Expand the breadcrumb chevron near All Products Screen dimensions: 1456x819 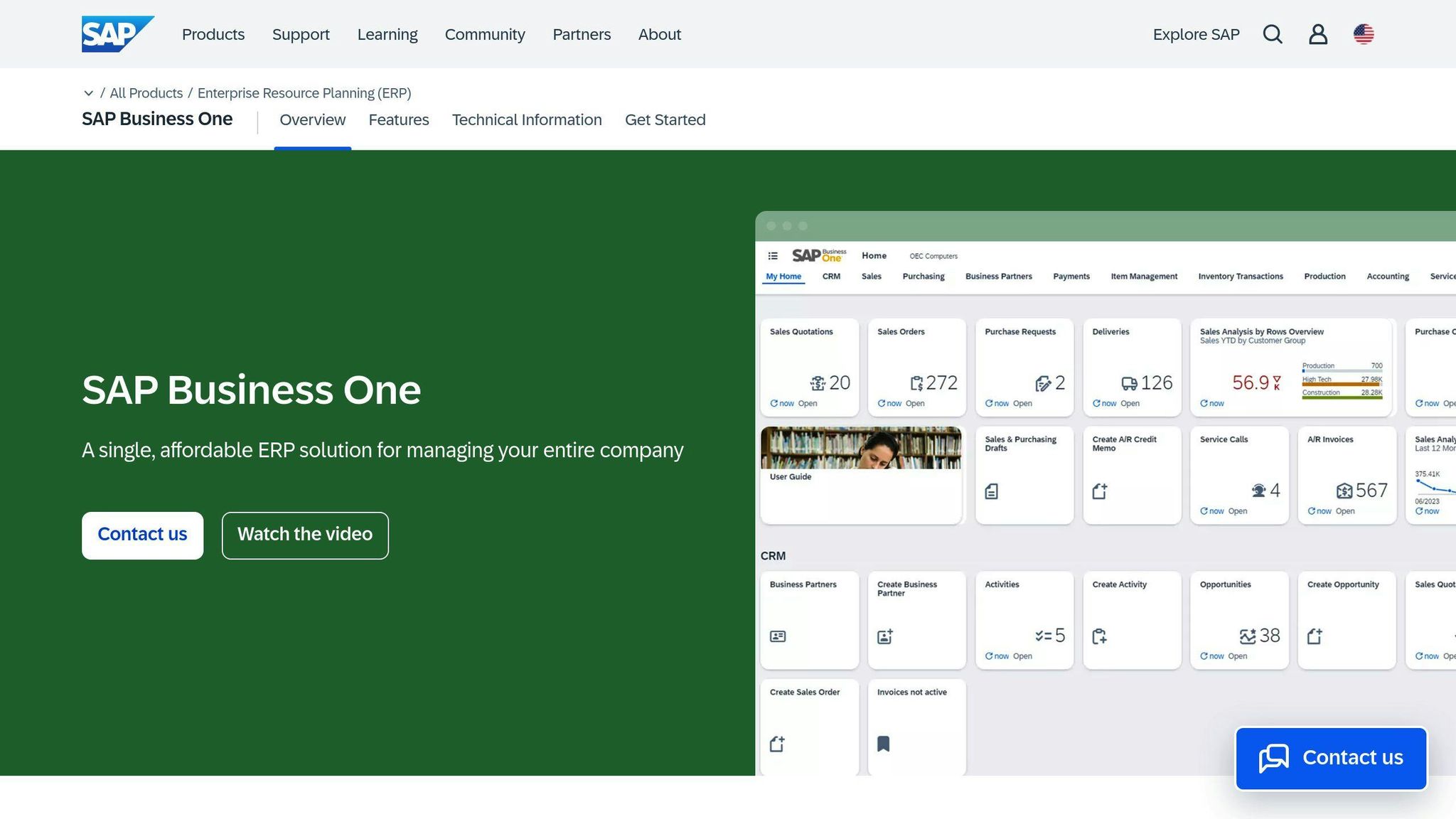coord(88,93)
